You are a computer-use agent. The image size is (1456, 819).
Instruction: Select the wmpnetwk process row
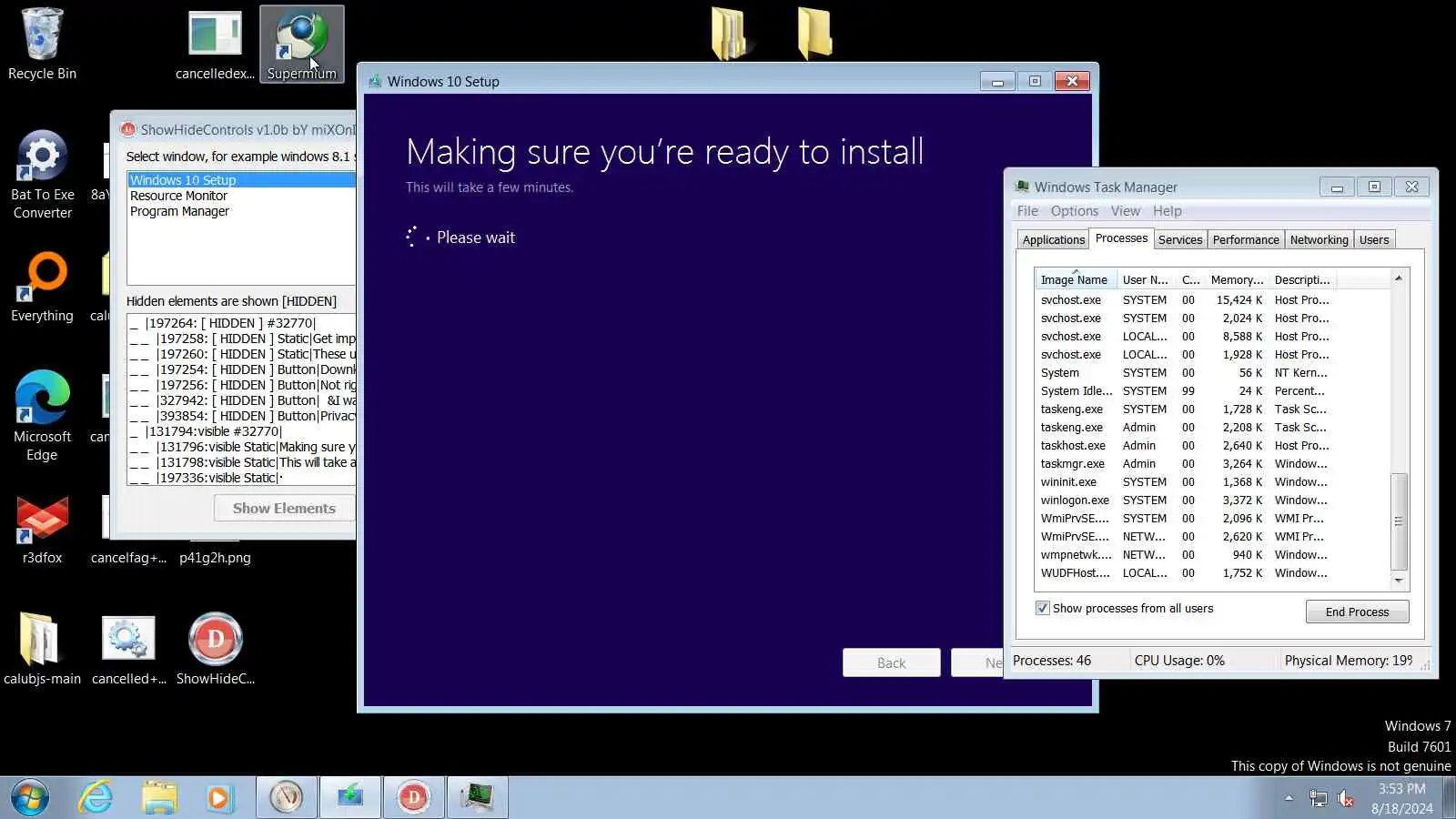pyautogui.click(x=1213, y=555)
